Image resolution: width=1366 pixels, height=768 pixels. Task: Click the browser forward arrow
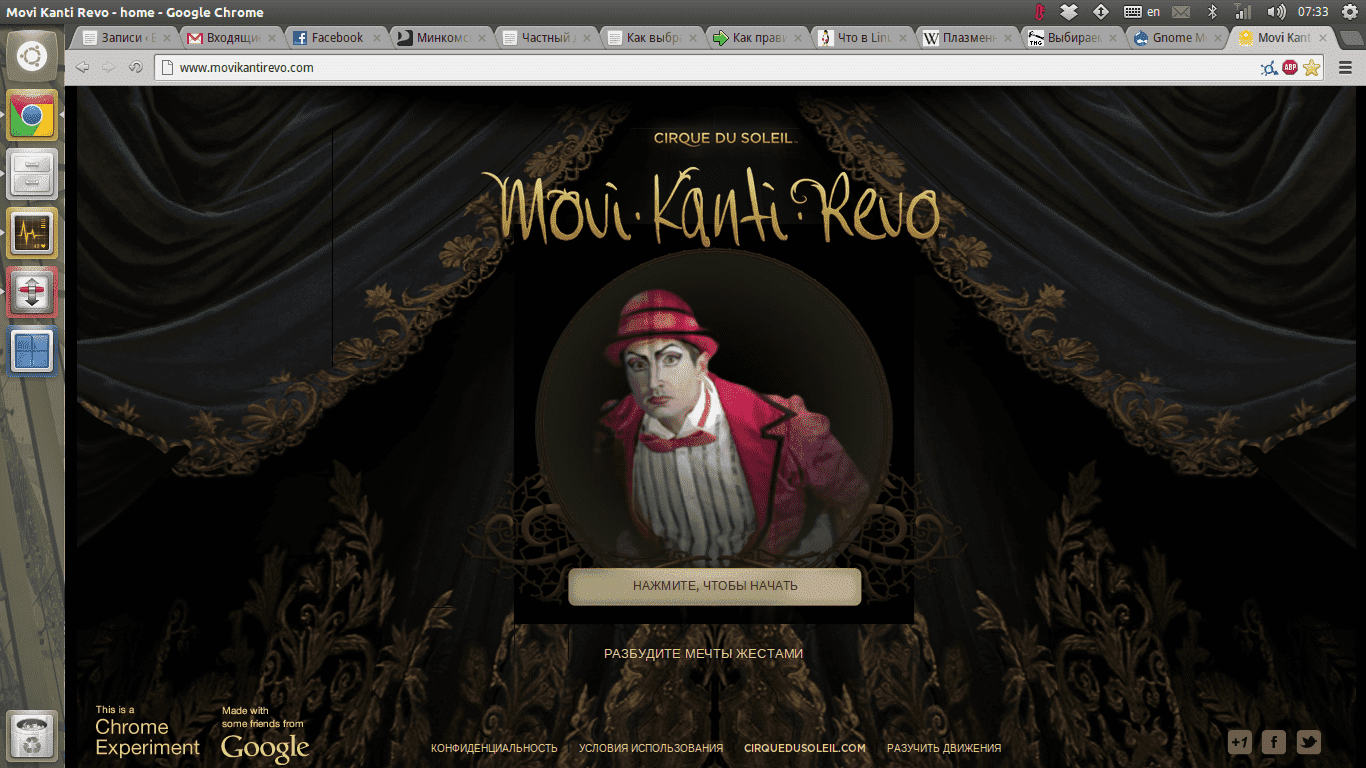(x=109, y=68)
